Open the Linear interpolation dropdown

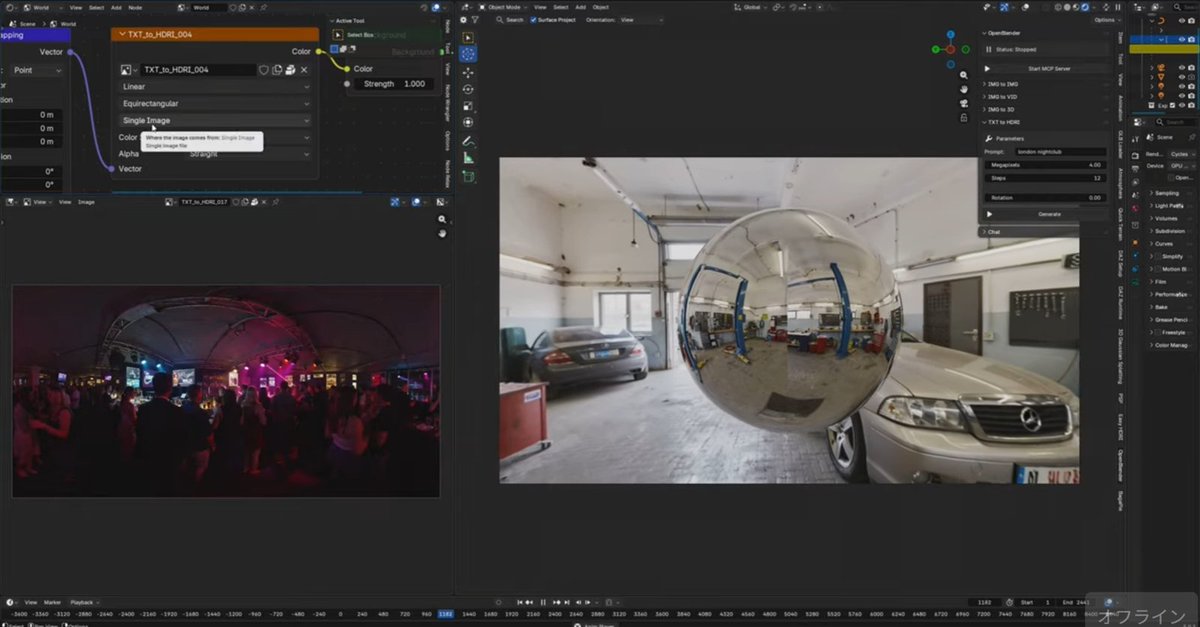[215, 87]
